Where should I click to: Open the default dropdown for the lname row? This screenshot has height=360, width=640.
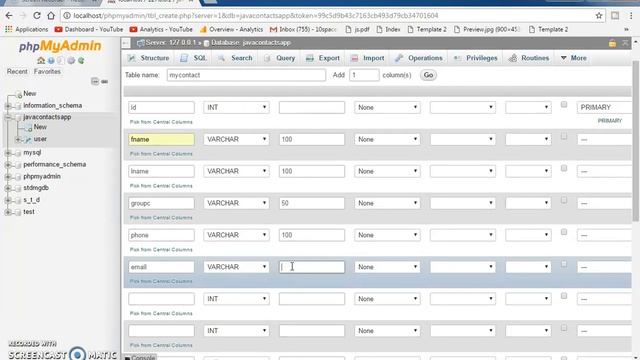tap(387, 171)
